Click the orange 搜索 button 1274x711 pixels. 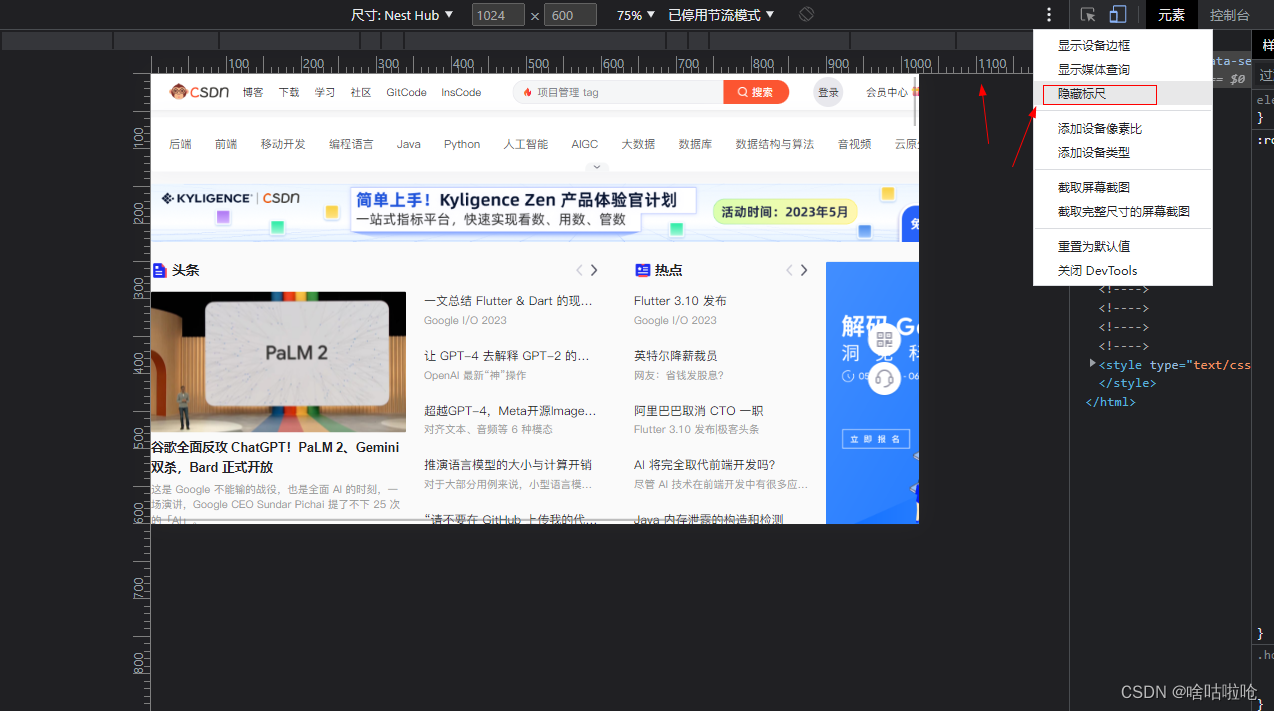(x=756, y=92)
